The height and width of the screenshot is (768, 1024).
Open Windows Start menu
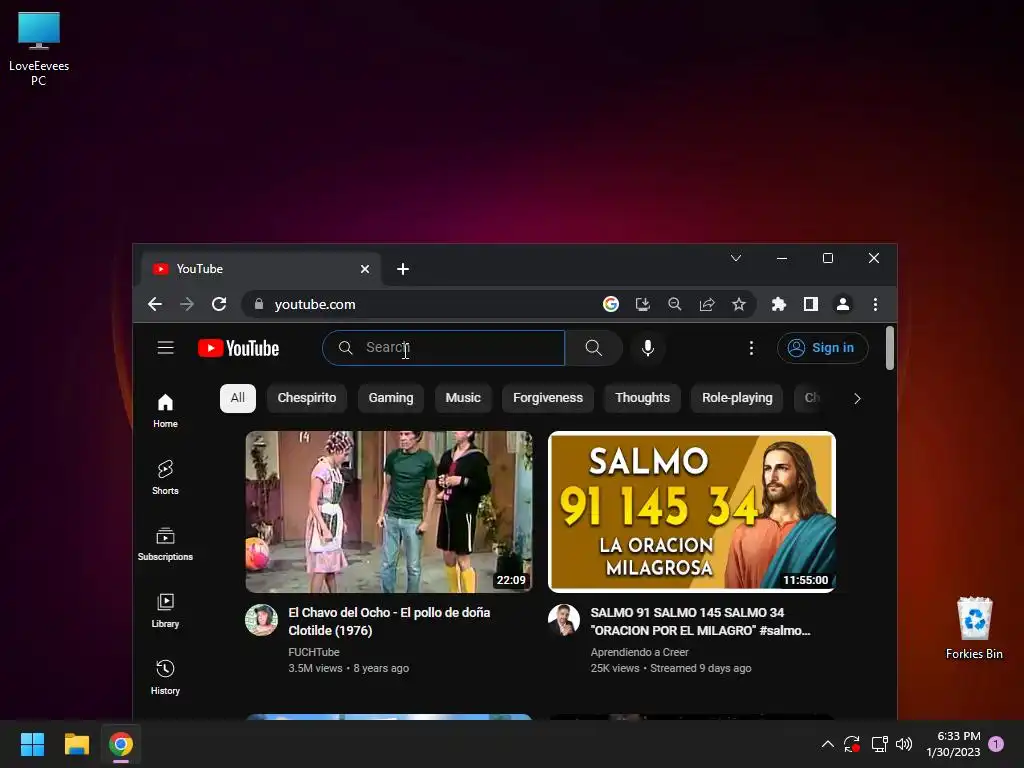tap(32, 744)
